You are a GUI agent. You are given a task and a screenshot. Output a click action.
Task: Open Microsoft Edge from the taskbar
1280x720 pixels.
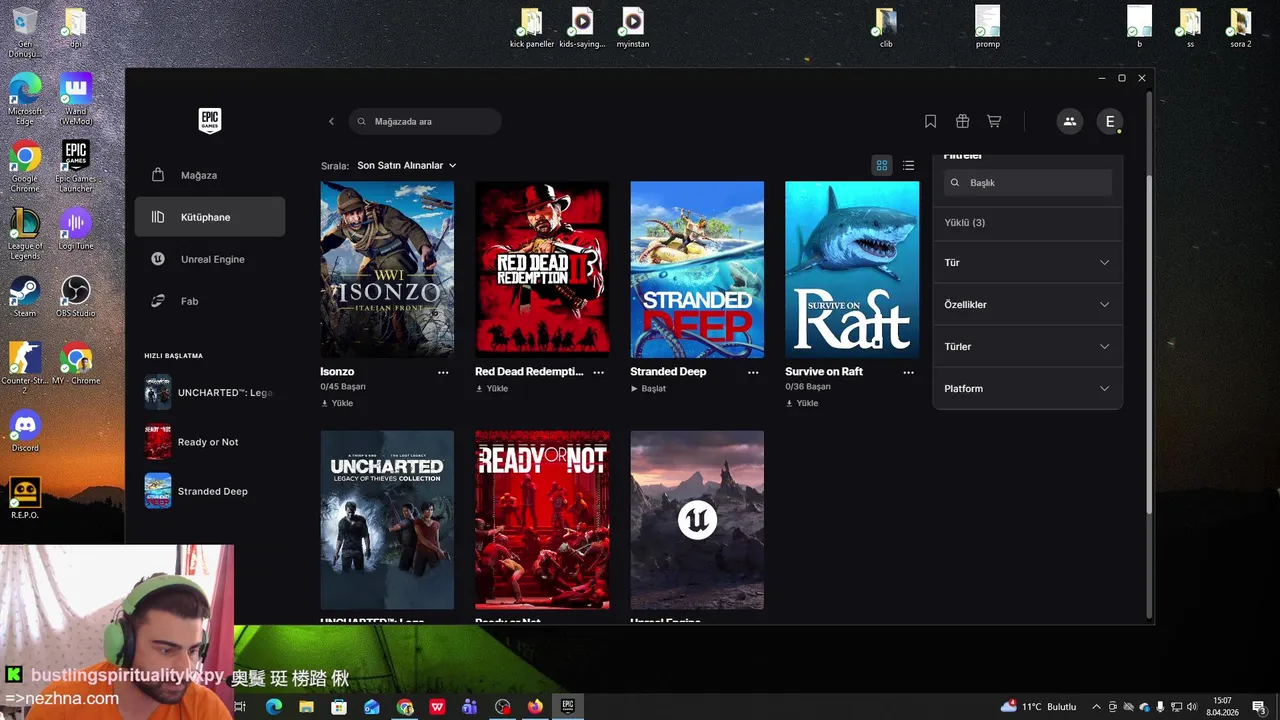coord(273,706)
